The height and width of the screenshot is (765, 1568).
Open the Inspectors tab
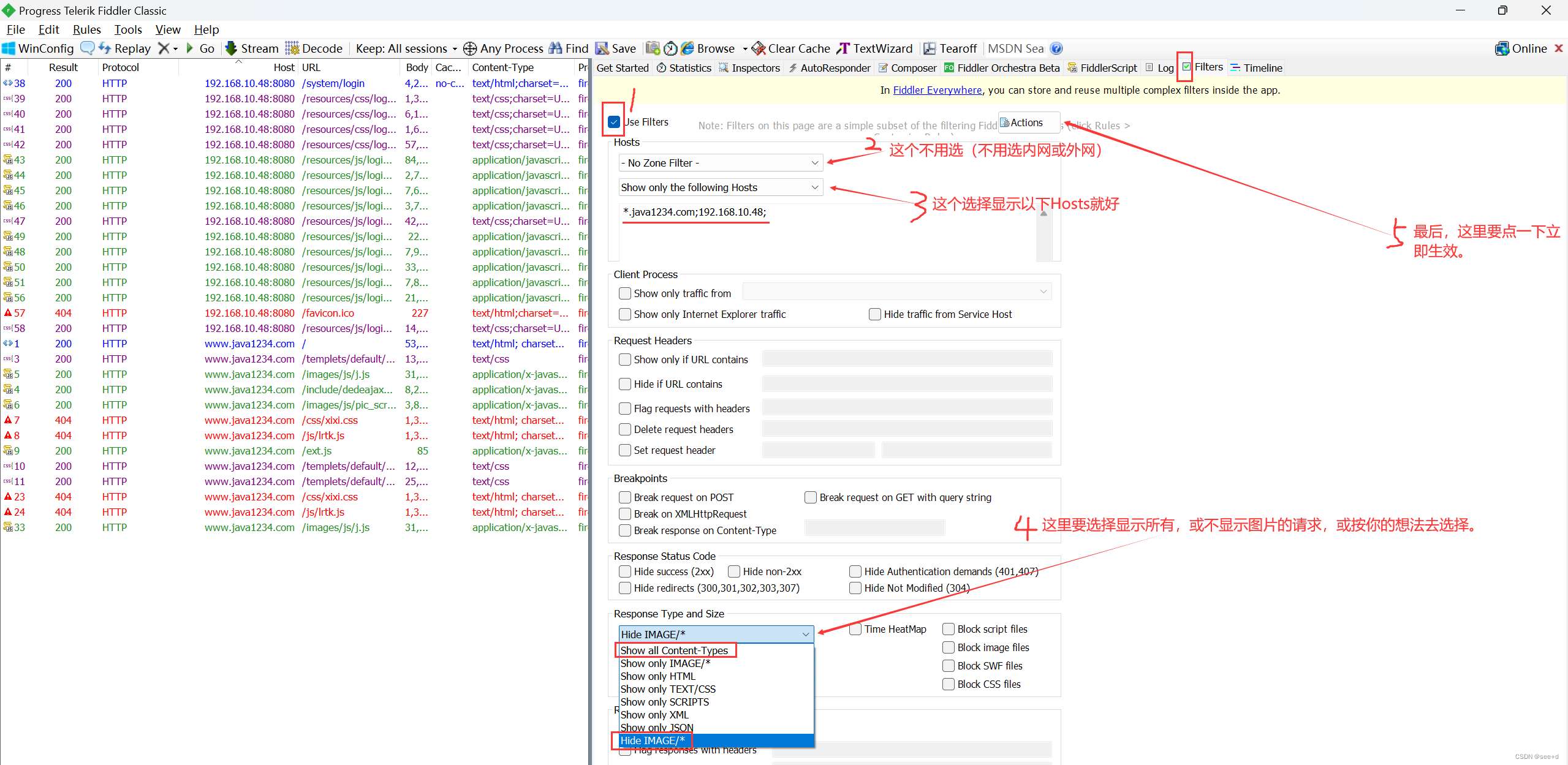click(749, 68)
